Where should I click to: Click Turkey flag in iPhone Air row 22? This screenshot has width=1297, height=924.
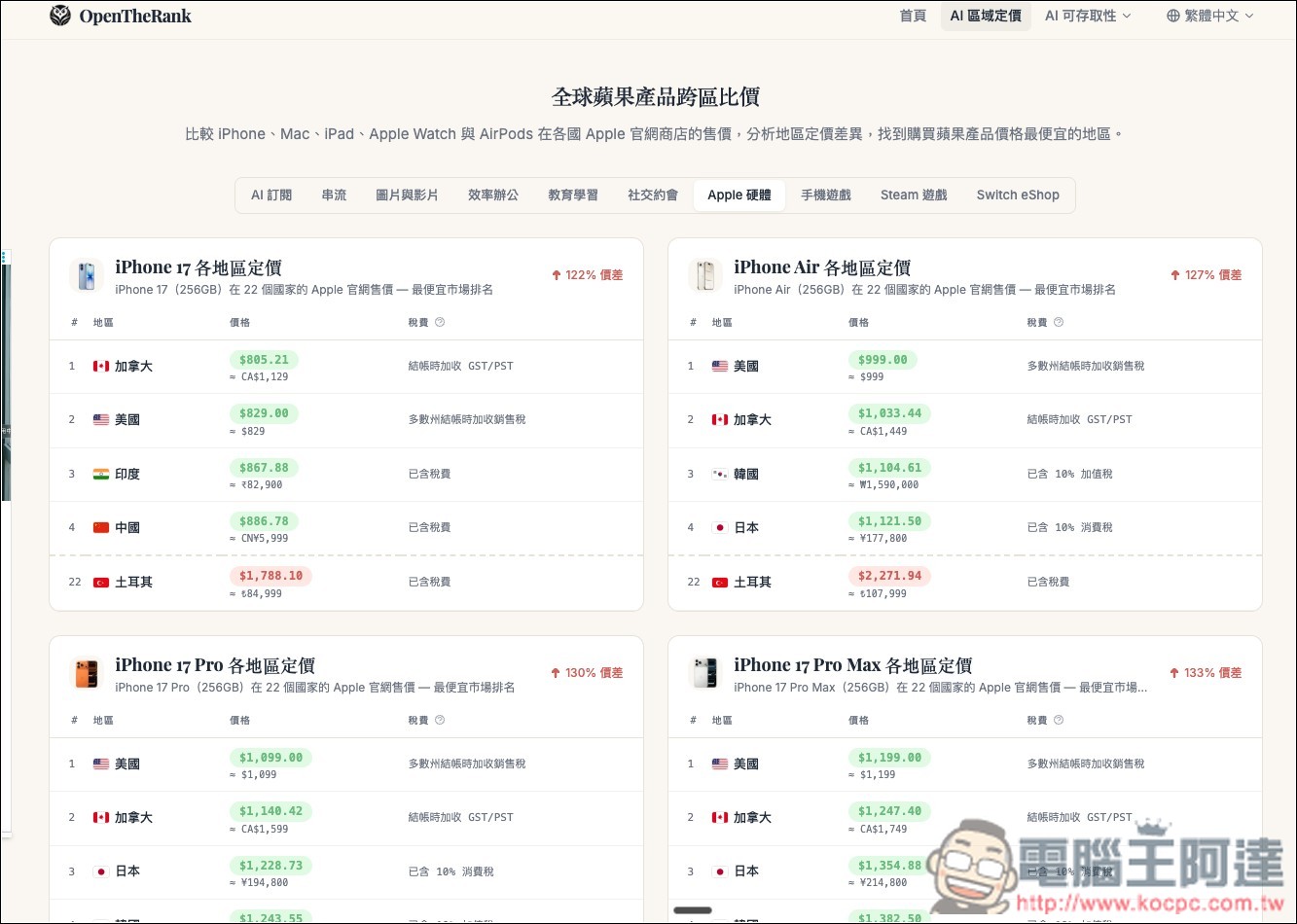720,583
